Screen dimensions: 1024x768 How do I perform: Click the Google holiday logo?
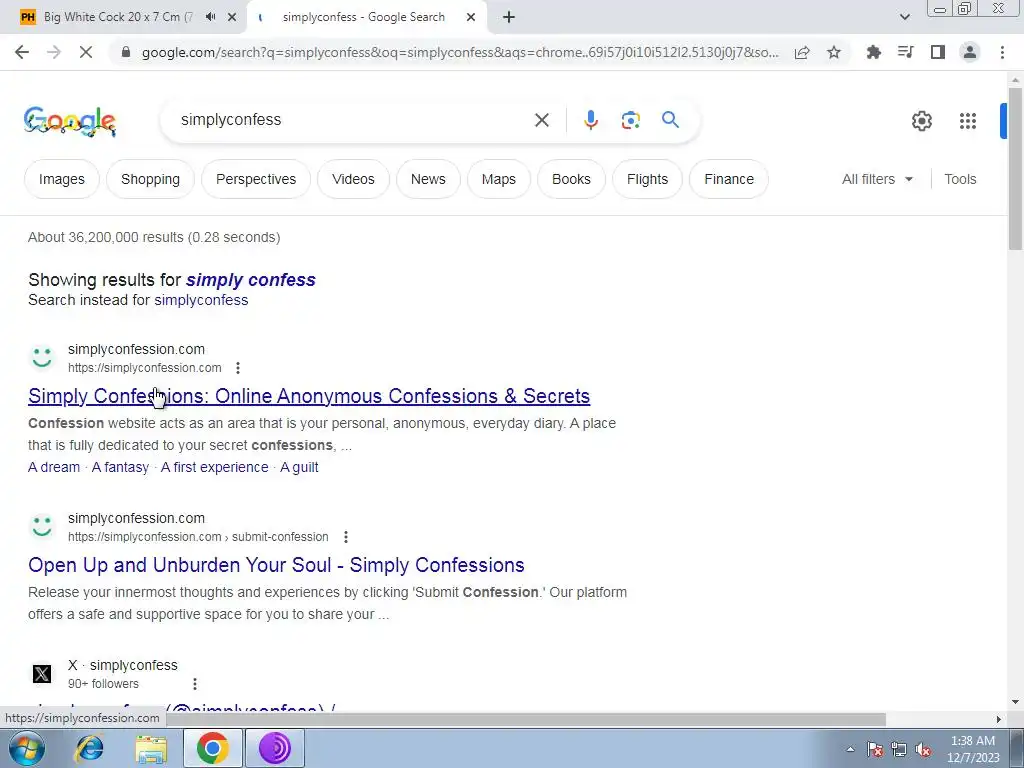tap(70, 121)
